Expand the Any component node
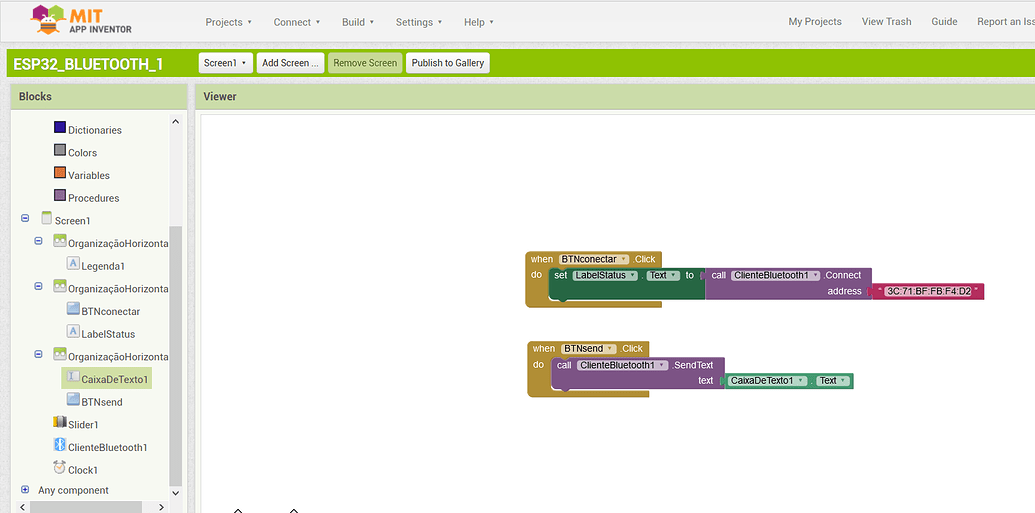1035x513 pixels. pyautogui.click(x=25, y=490)
